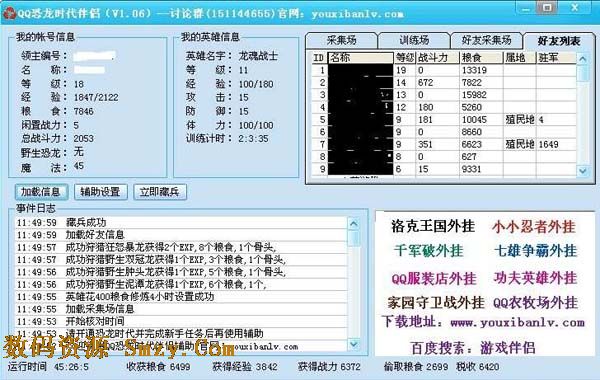Image resolution: width=600 pixels, height=380 pixels.
Task: Maximize the QQ恐龙时代伴侣 window
Action: 547,8
